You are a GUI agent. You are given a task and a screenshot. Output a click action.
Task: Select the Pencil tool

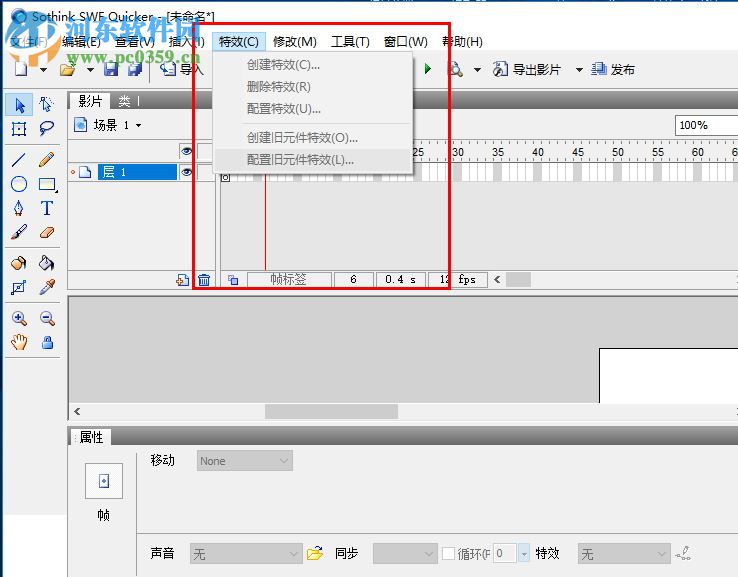(x=46, y=160)
